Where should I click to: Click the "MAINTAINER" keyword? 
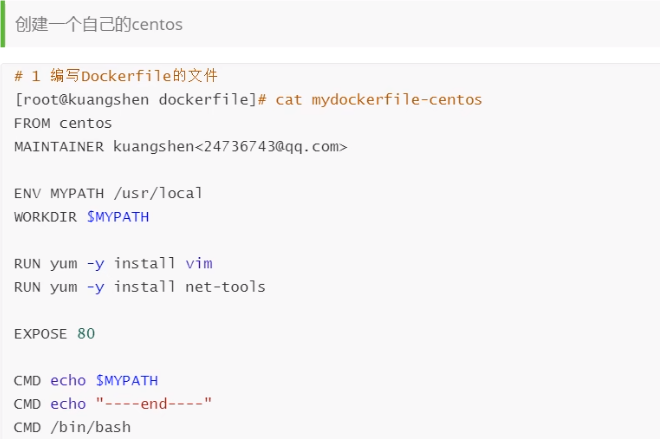tap(58, 146)
